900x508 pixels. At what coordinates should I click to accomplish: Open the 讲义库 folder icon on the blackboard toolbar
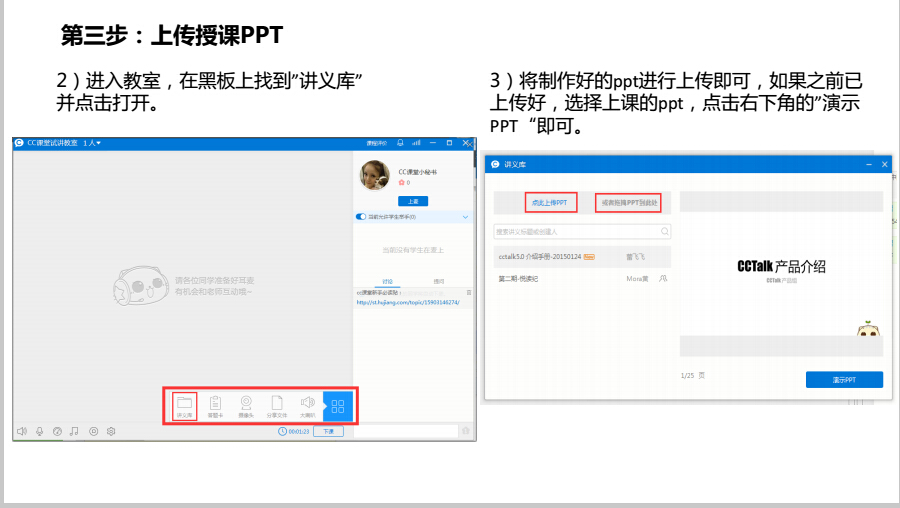(x=184, y=405)
